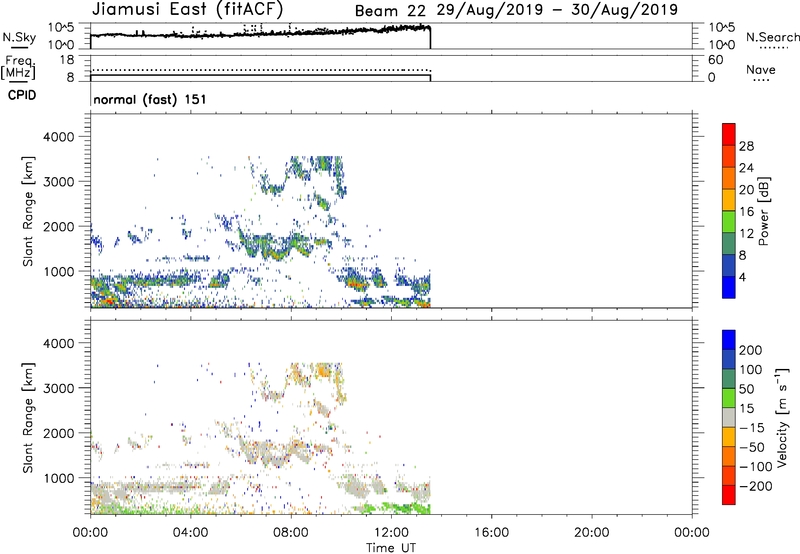Click the 'Freq. [MHz]' axis label

19,67
